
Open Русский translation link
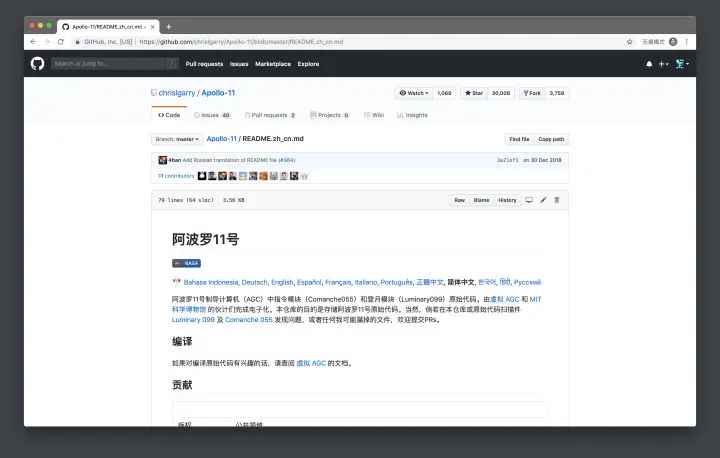click(527, 282)
